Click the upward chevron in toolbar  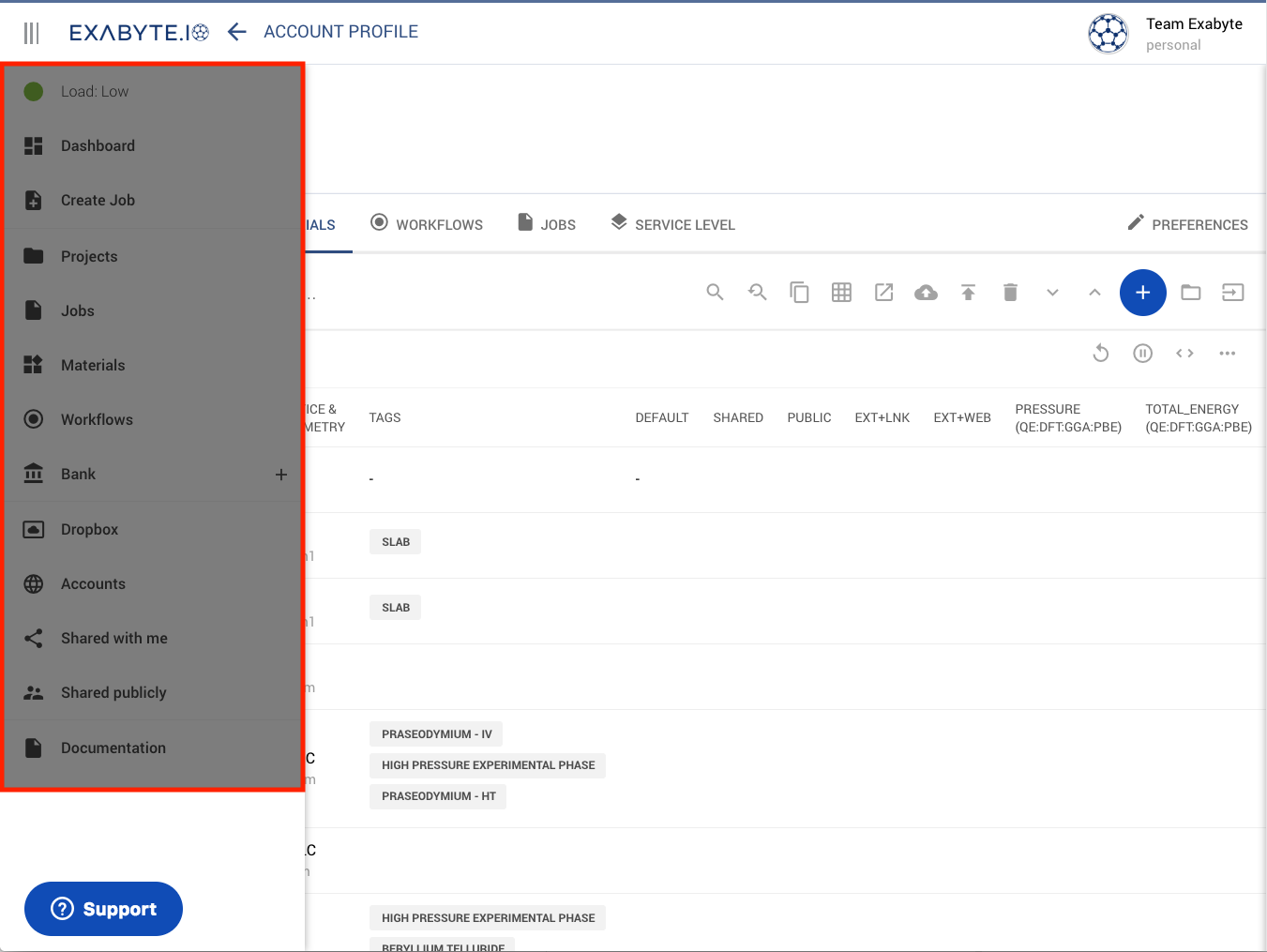(1094, 293)
